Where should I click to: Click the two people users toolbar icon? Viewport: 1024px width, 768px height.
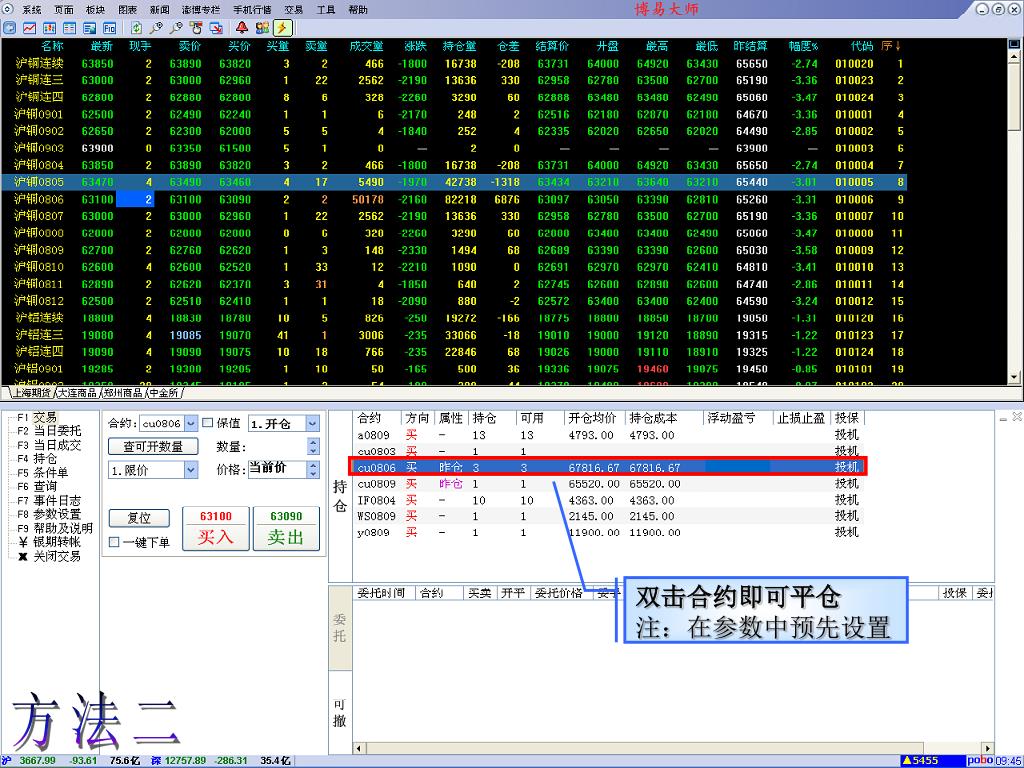pos(262,28)
